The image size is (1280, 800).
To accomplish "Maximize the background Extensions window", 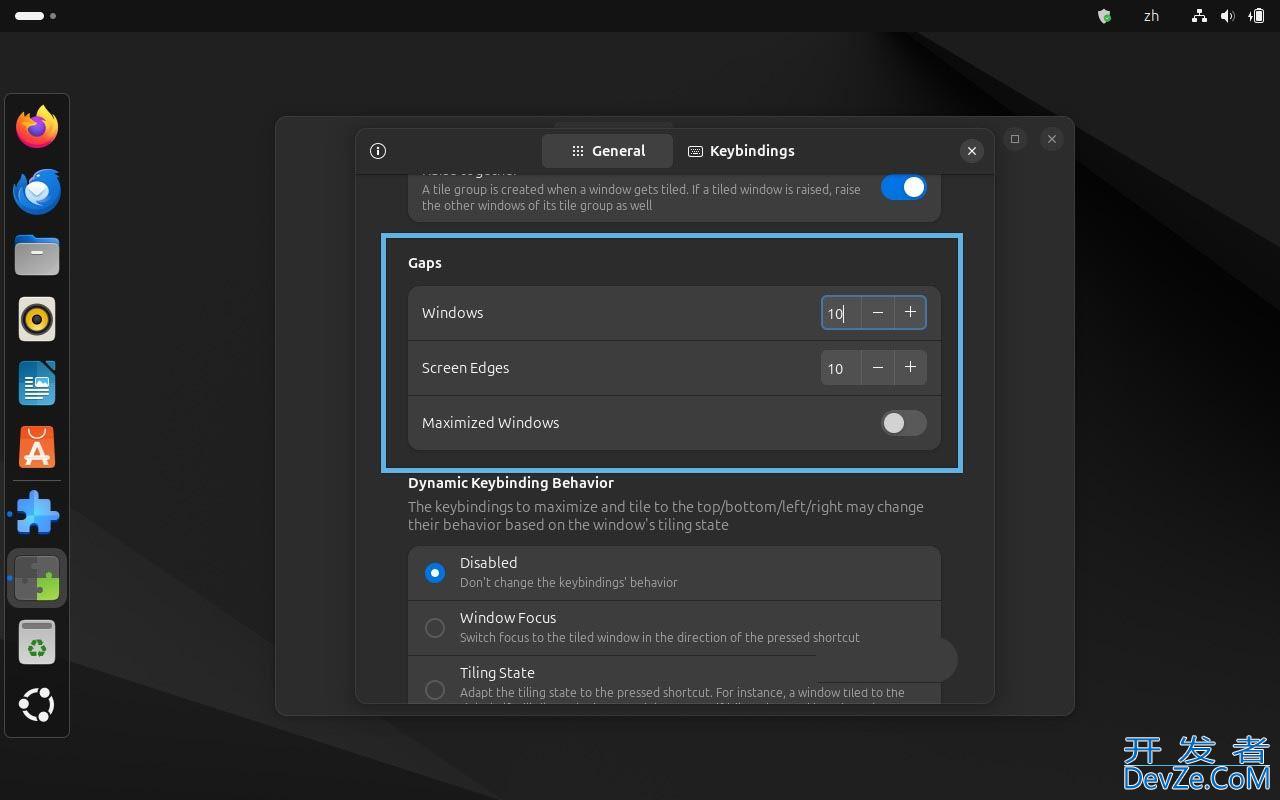I will click(1015, 139).
